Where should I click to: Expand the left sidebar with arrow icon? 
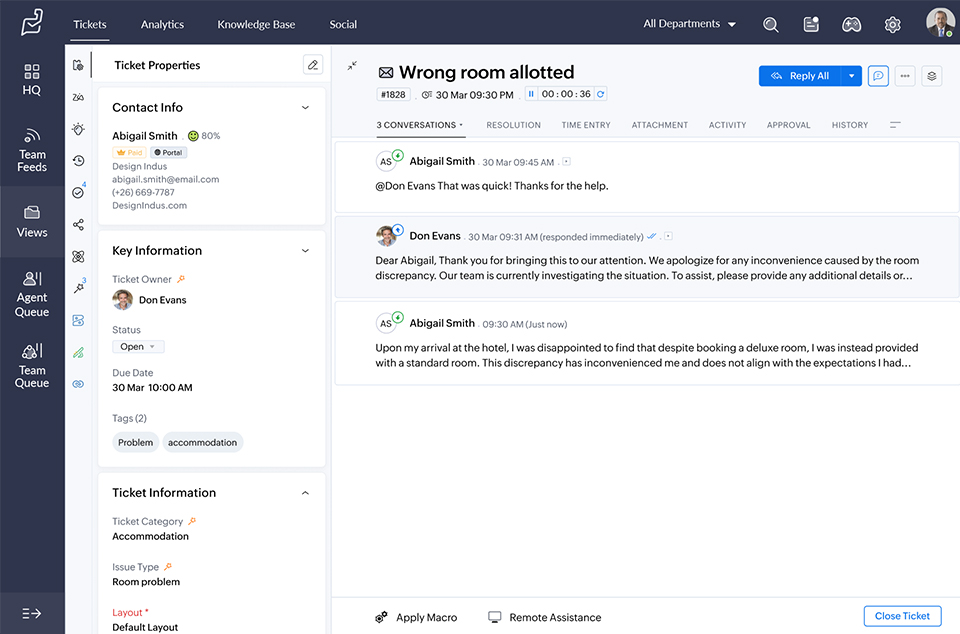click(31, 613)
